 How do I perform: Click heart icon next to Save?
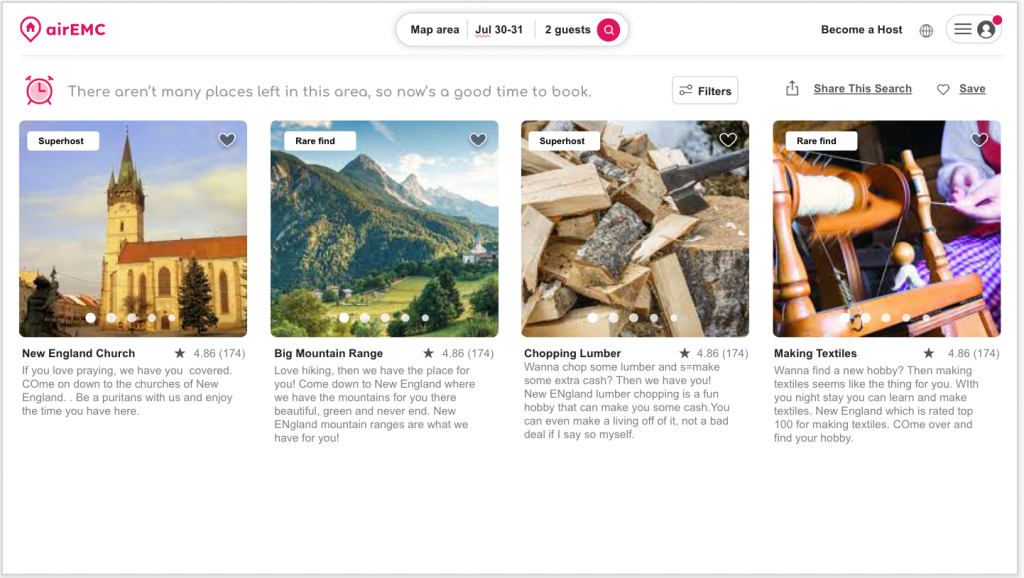click(943, 89)
